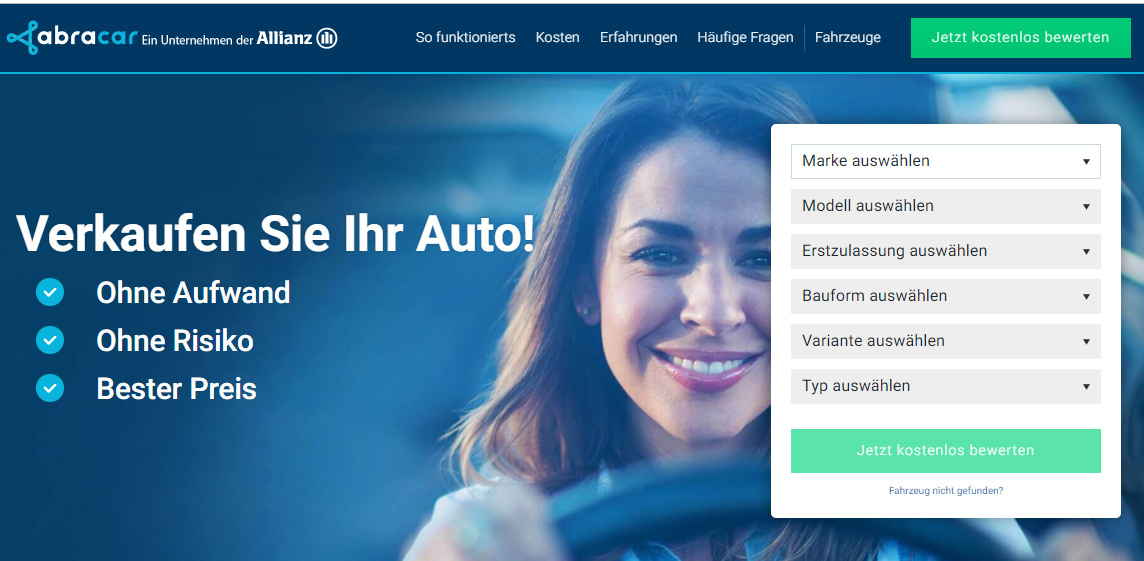Image resolution: width=1144 pixels, height=561 pixels.
Task: Open Erfahrungen in the navigation
Action: (638, 37)
